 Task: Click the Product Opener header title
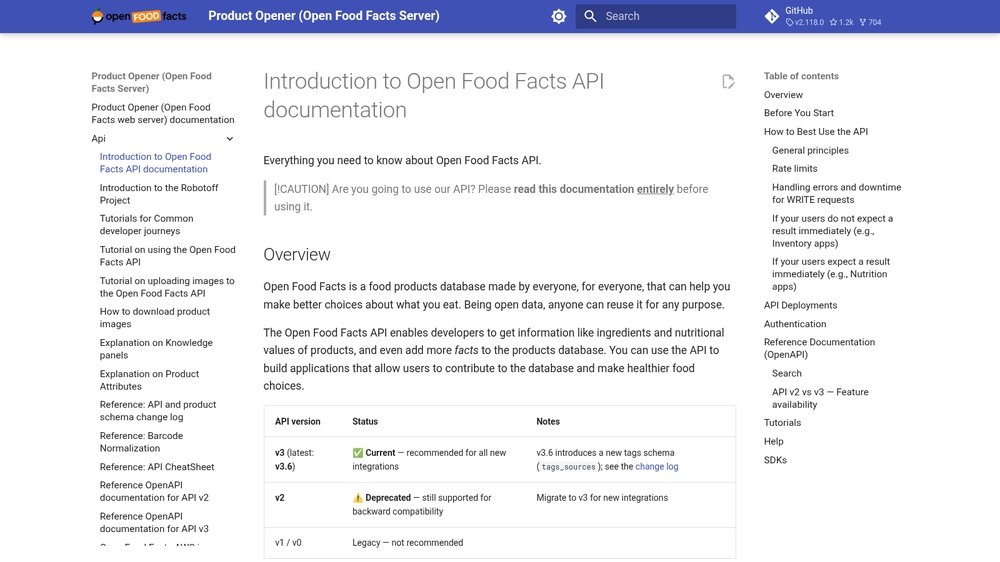(323, 16)
